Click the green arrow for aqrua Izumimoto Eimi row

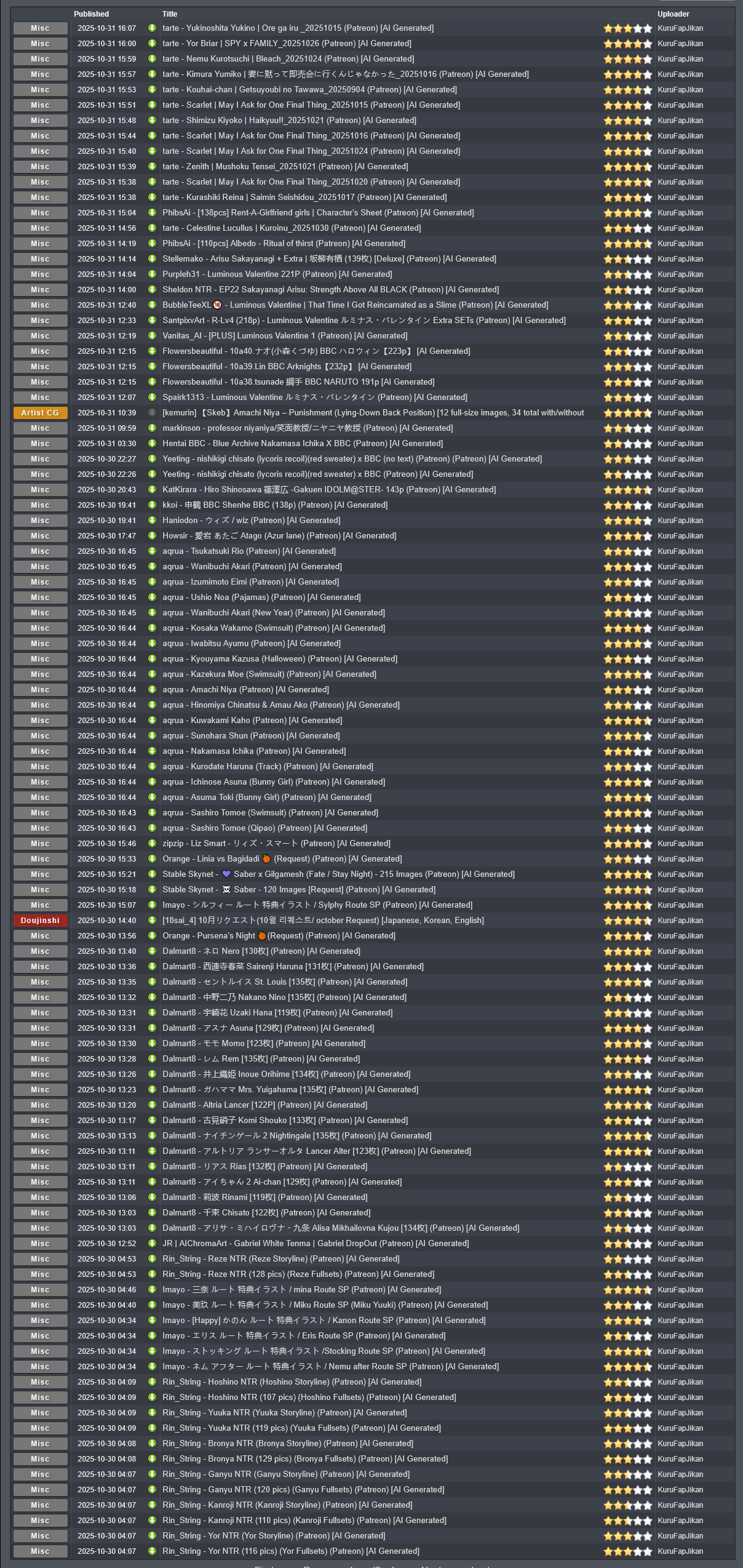tap(152, 582)
